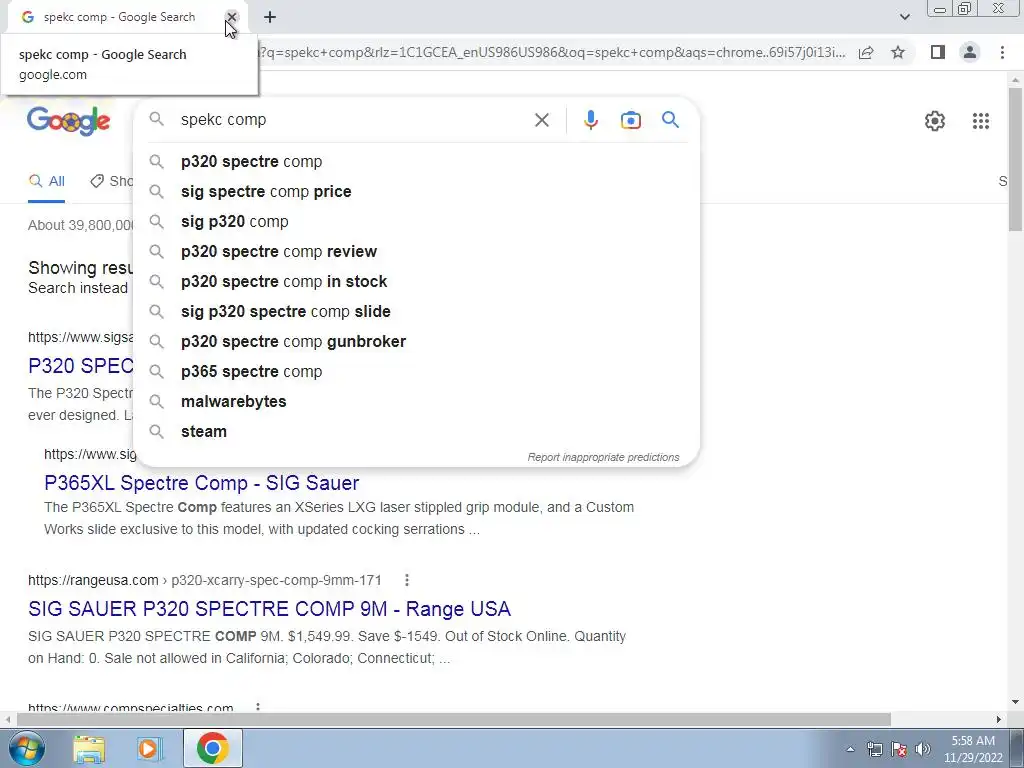Viewport: 1024px width, 768px height.
Task: Open the Chrome profile avatar menu
Action: 970,52
